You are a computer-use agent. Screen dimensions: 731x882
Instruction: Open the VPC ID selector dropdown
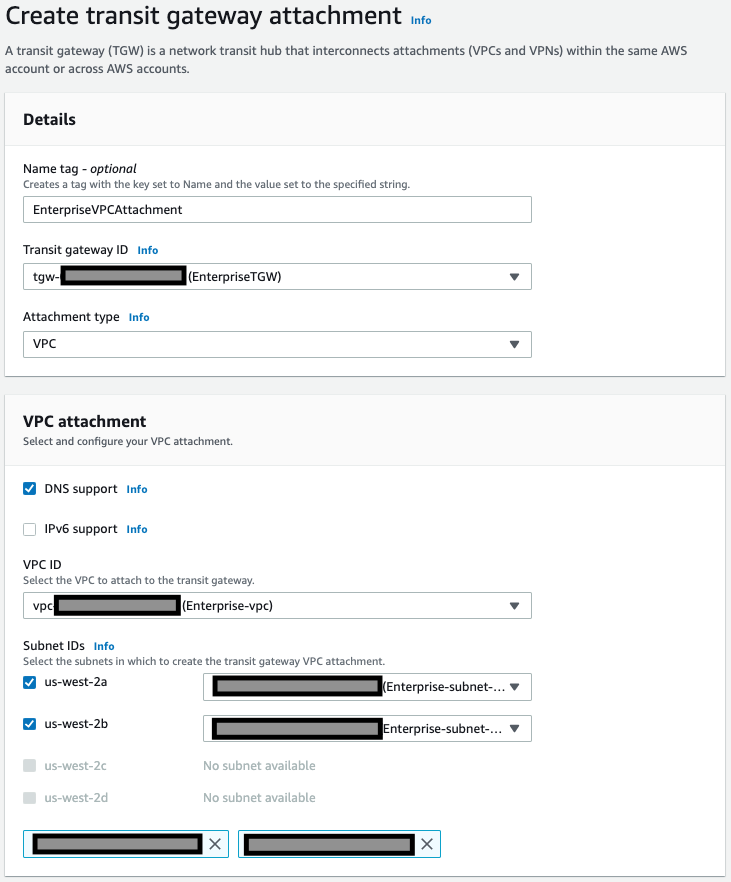pos(514,605)
